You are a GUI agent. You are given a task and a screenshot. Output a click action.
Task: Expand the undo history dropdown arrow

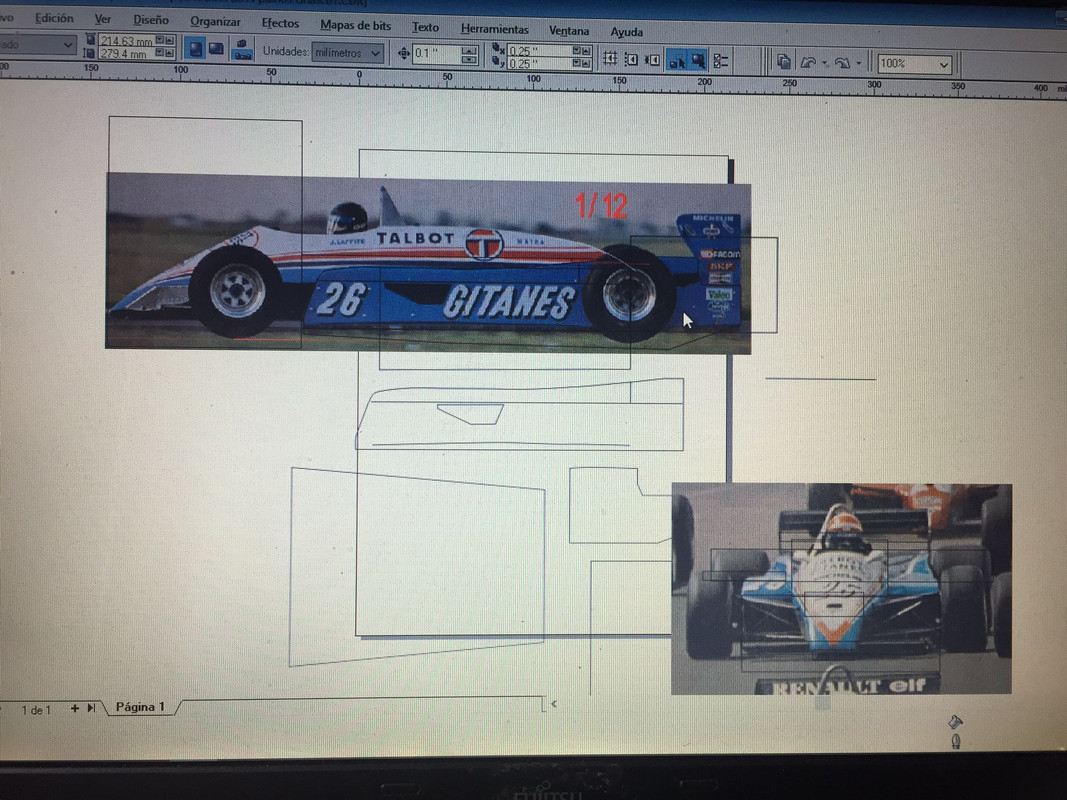click(x=825, y=64)
